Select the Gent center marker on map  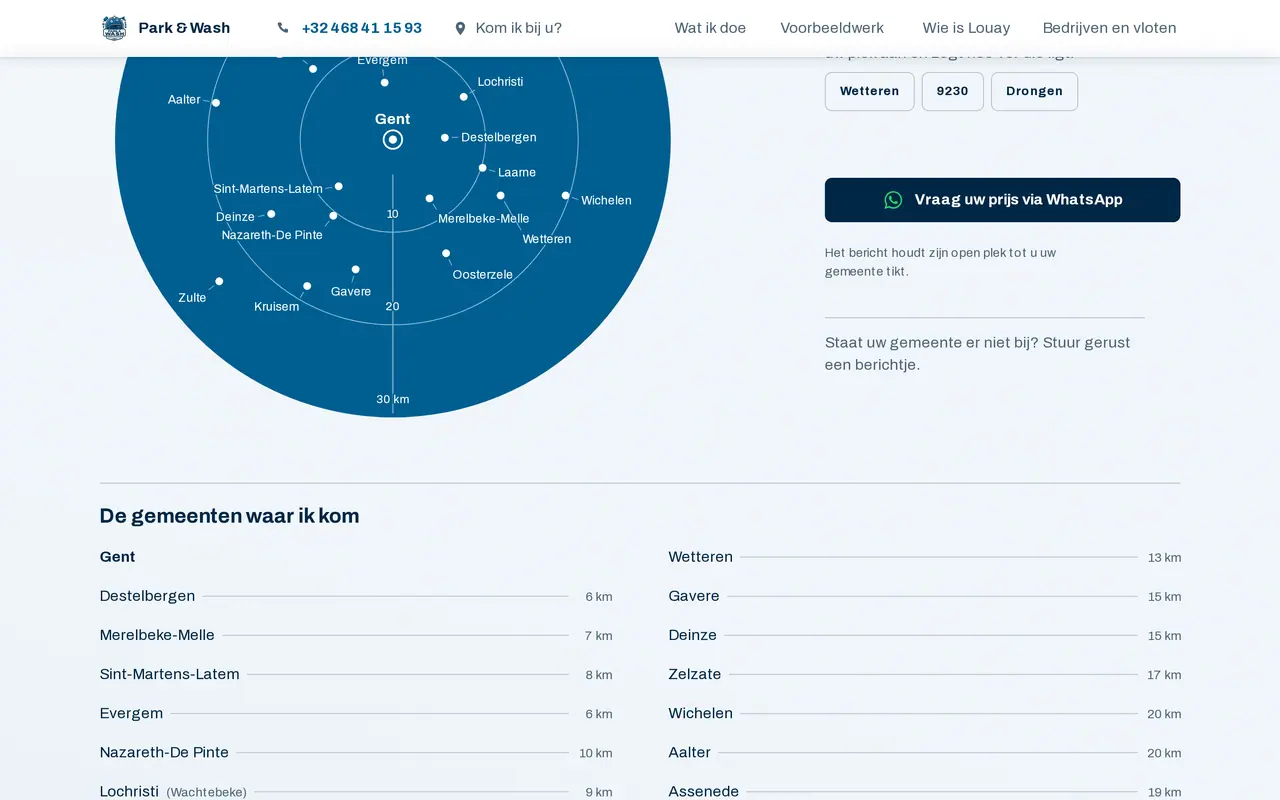pyautogui.click(x=393, y=140)
